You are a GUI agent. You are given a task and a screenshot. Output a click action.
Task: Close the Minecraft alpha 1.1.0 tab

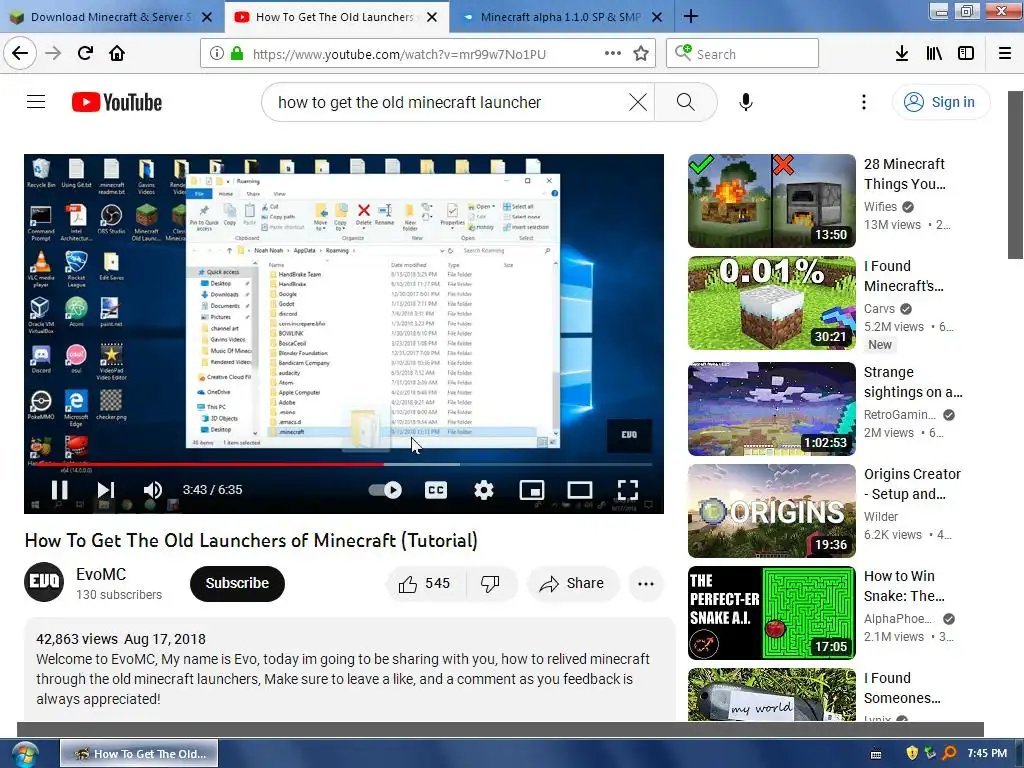coord(658,17)
